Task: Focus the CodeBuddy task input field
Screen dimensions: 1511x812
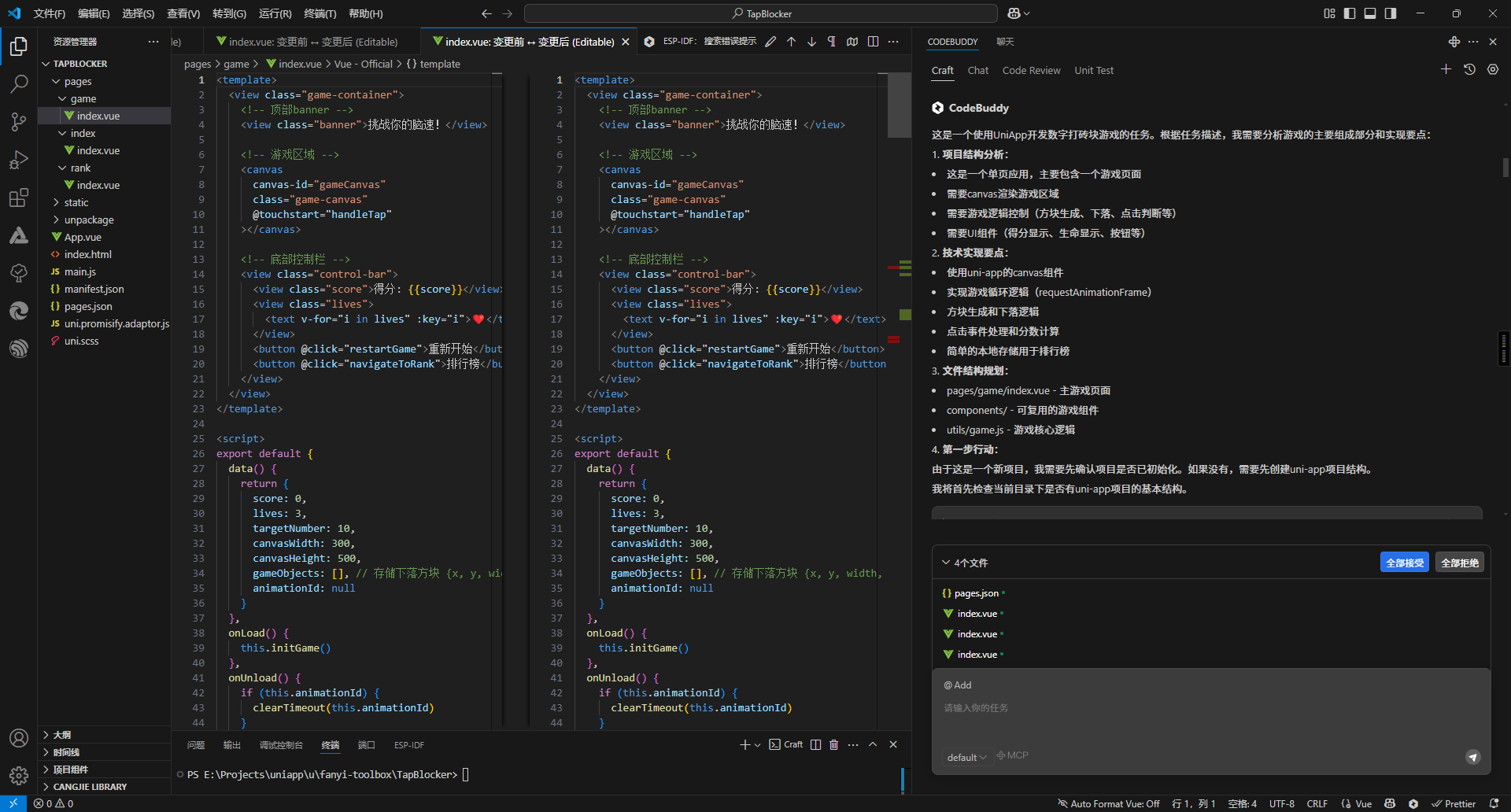Action: click(1212, 708)
